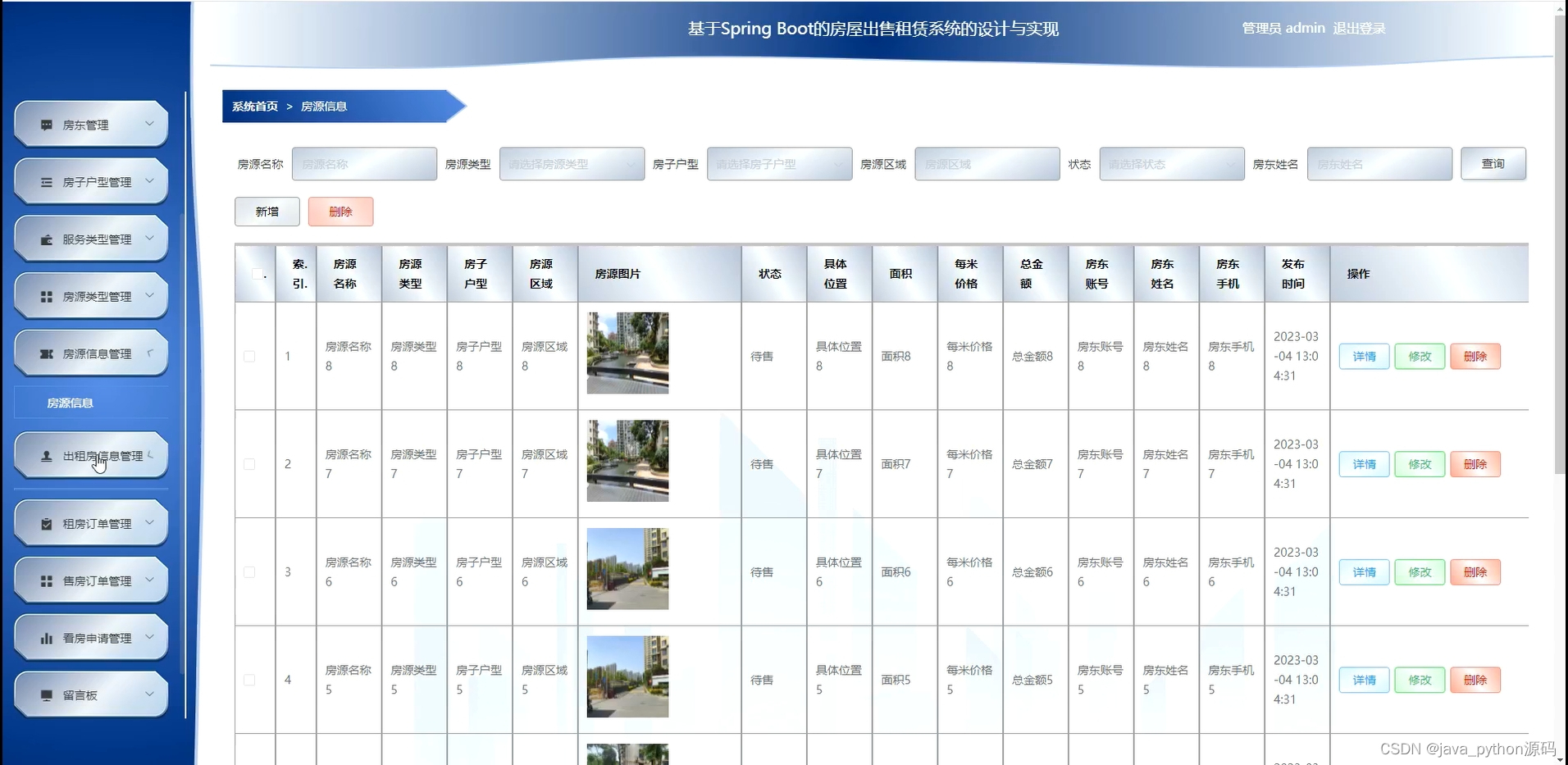
Task: Click the 房源信息 breadcrumb text
Action: (x=324, y=107)
